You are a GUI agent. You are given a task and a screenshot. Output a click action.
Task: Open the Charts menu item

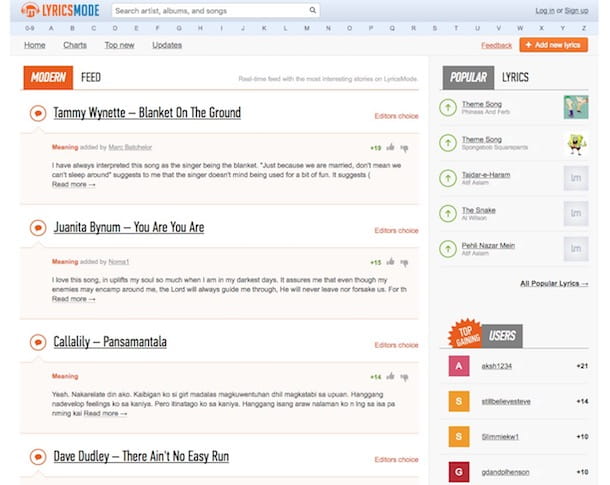[x=75, y=45]
